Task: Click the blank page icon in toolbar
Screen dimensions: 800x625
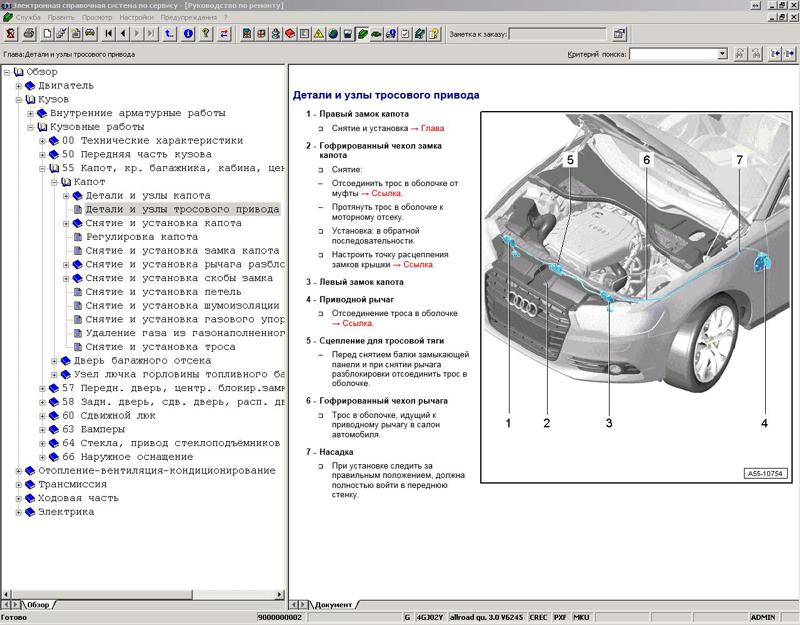Action: [47, 34]
